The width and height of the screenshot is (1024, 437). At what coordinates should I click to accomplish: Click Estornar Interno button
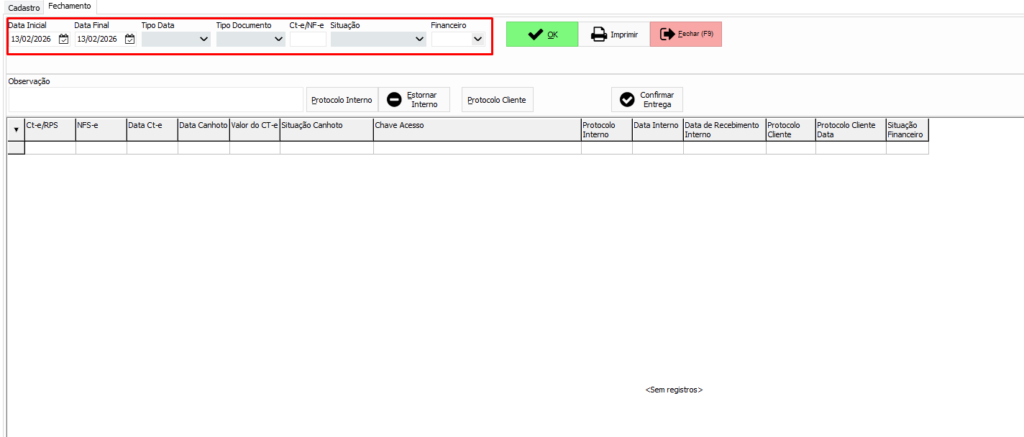(414, 100)
